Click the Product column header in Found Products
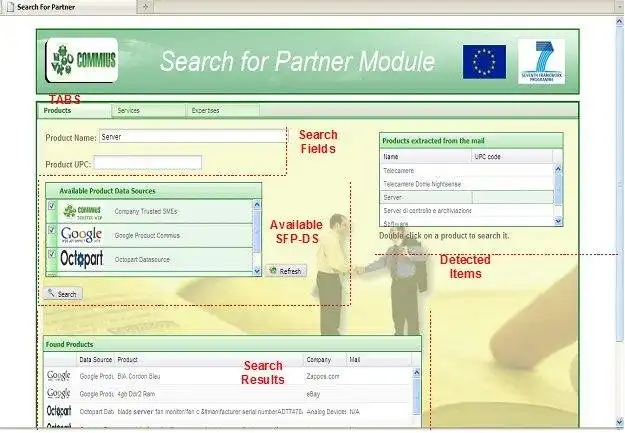 point(209,360)
